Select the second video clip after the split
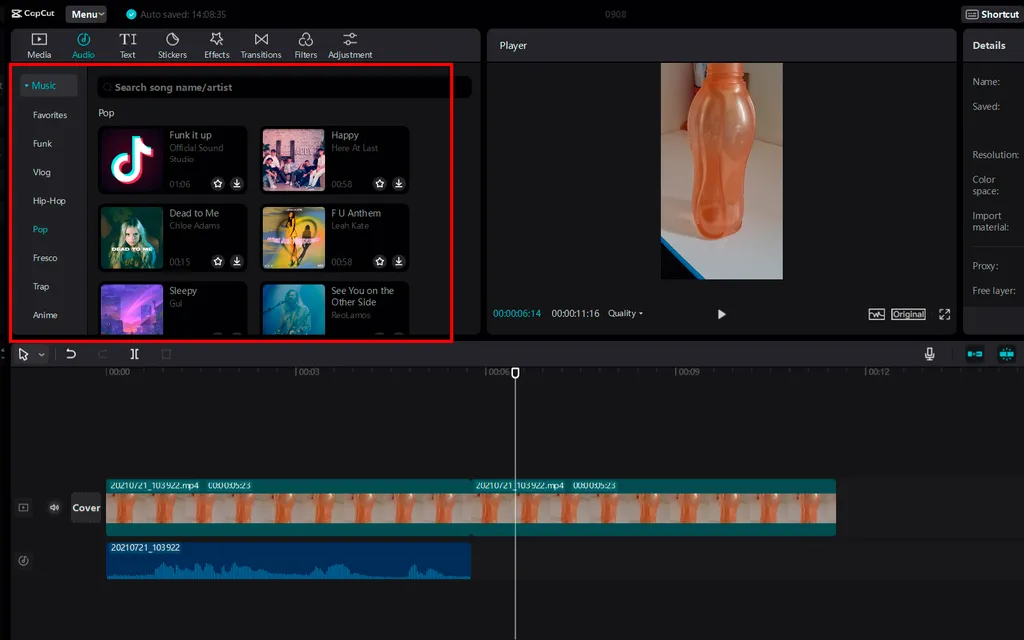Viewport: 1024px width, 640px height. (654, 507)
